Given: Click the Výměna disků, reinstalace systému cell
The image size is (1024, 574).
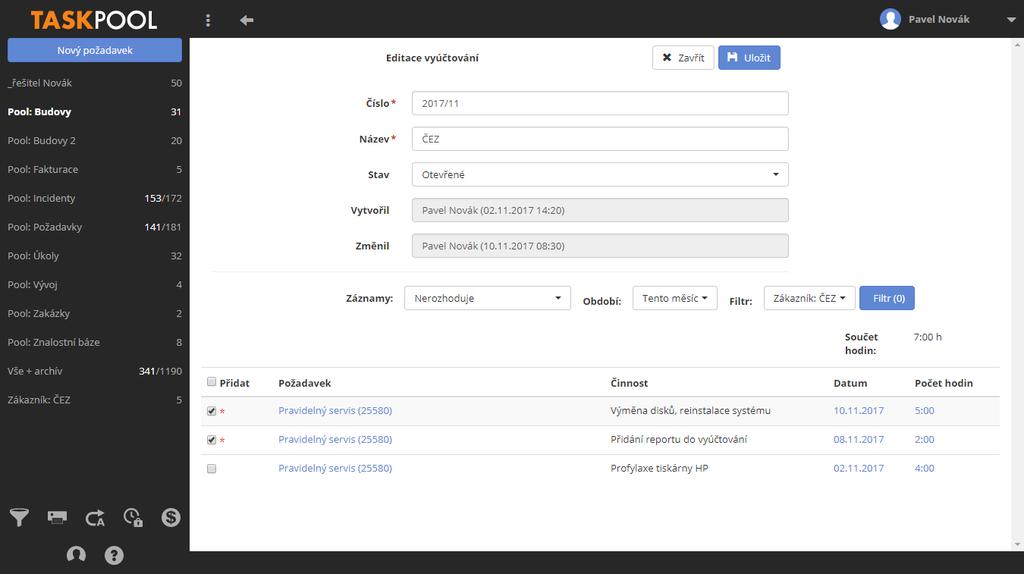Looking at the screenshot, I should 690,411.
